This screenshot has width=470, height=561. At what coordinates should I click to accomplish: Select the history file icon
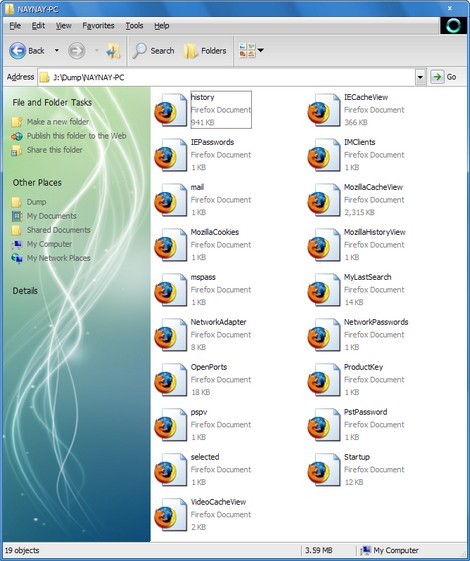171,110
